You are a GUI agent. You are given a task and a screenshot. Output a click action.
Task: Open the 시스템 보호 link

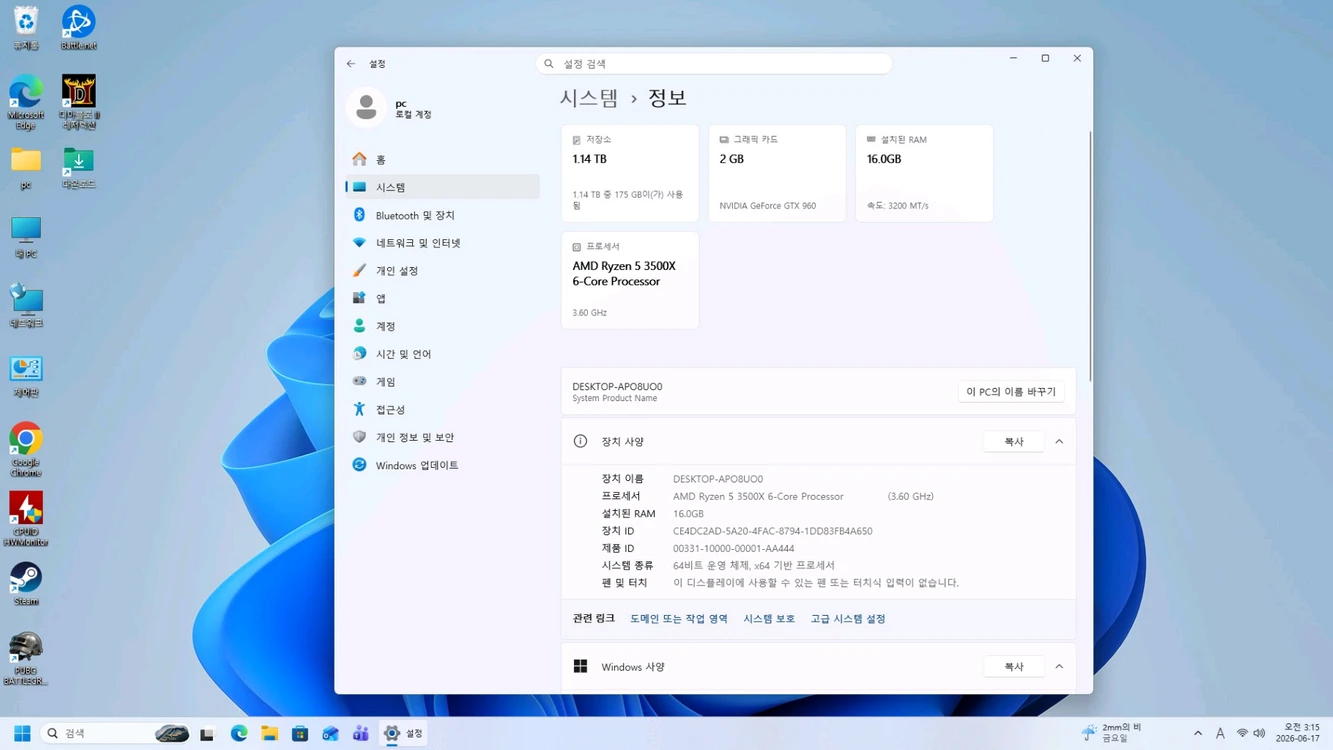pyautogui.click(x=769, y=619)
